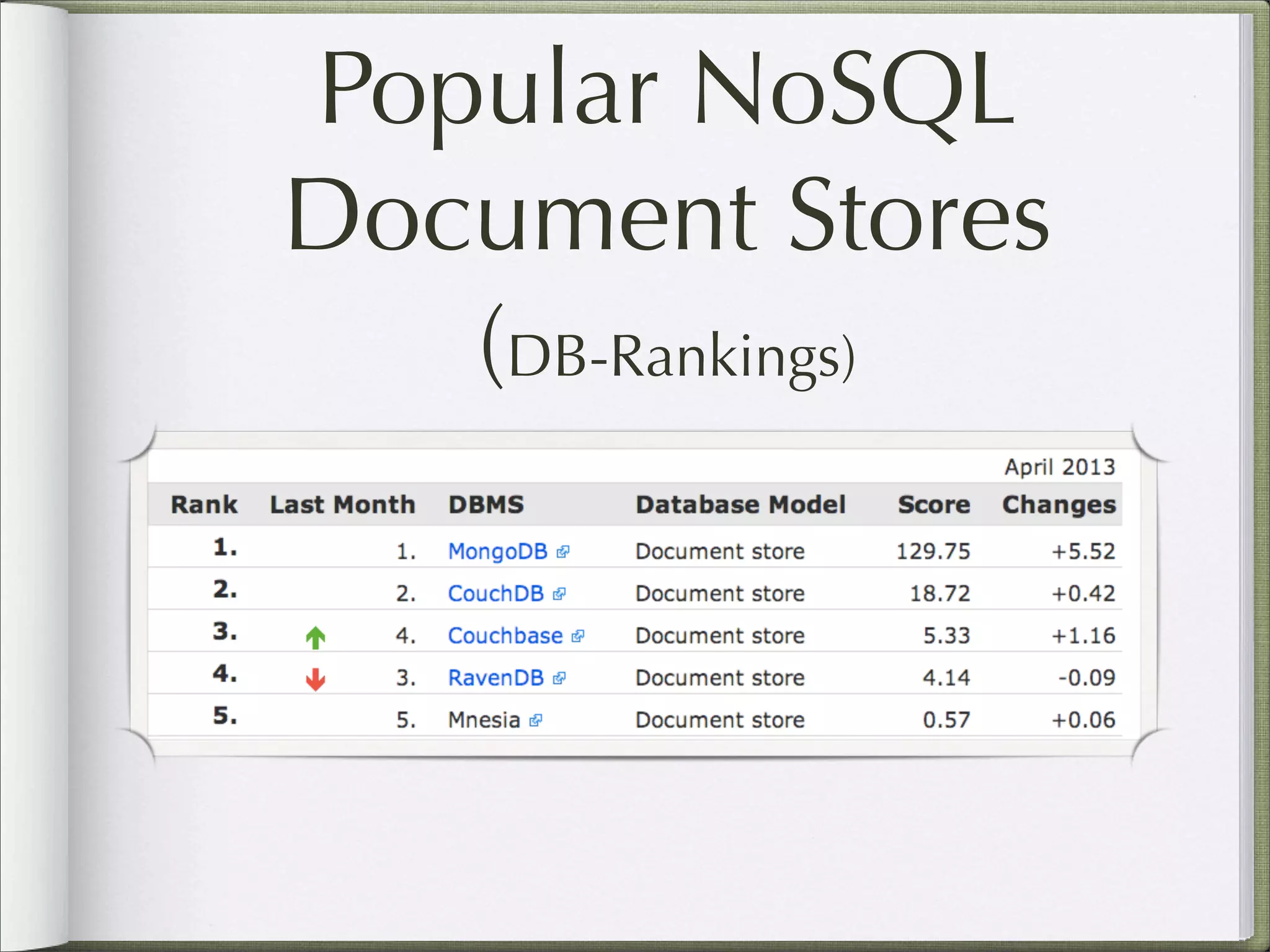This screenshot has width=1270, height=952.
Task: Select MongoDB score 129.75
Action: click(933, 552)
